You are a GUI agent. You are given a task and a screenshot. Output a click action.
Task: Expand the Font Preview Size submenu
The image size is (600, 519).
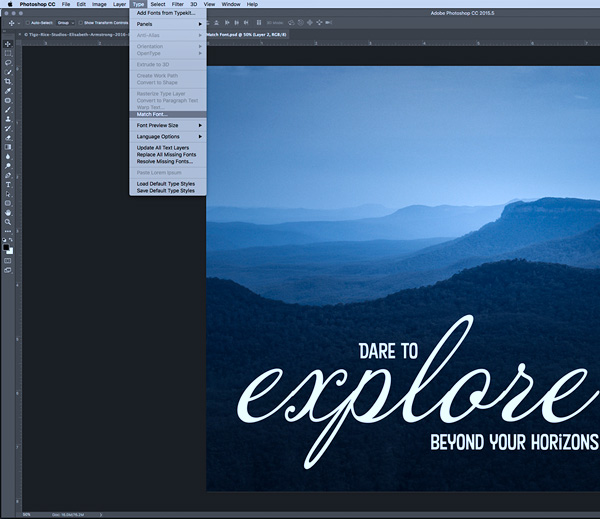(168, 126)
